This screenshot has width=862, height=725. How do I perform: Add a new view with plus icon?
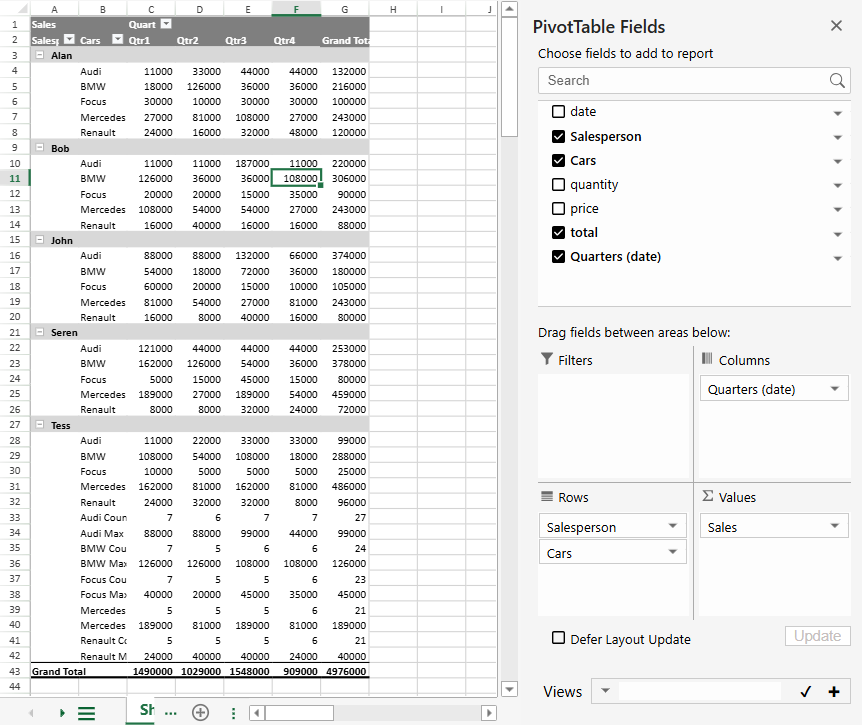click(834, 691)
